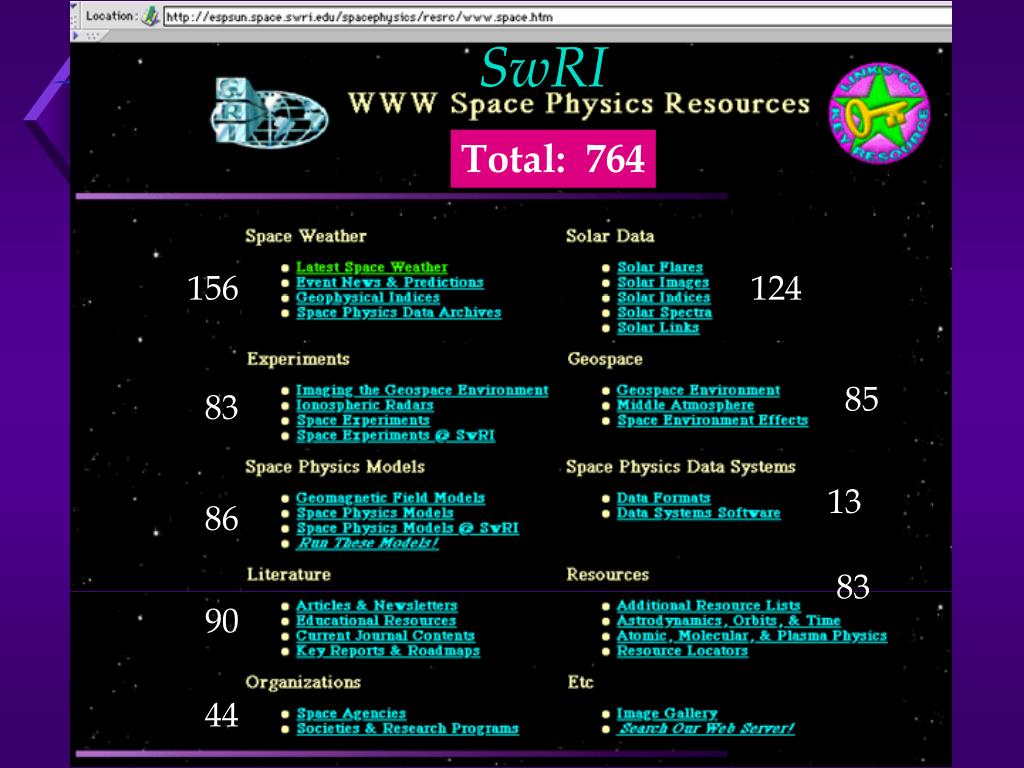1024x768 pixels.
Task: Open Latest Space Weather link
Action: pos(372,267)
